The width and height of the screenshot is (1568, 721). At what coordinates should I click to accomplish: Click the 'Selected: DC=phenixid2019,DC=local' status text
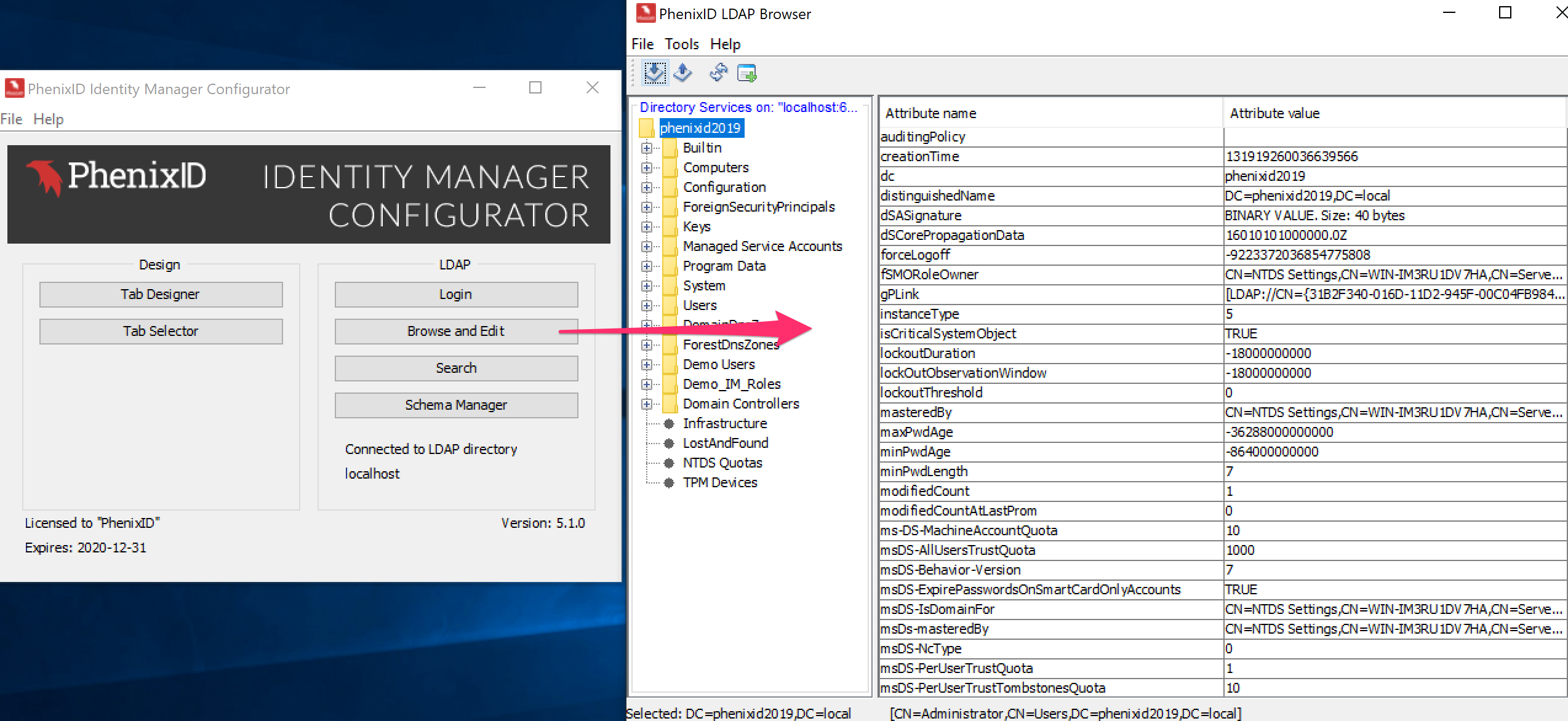(x=738, y=713)
